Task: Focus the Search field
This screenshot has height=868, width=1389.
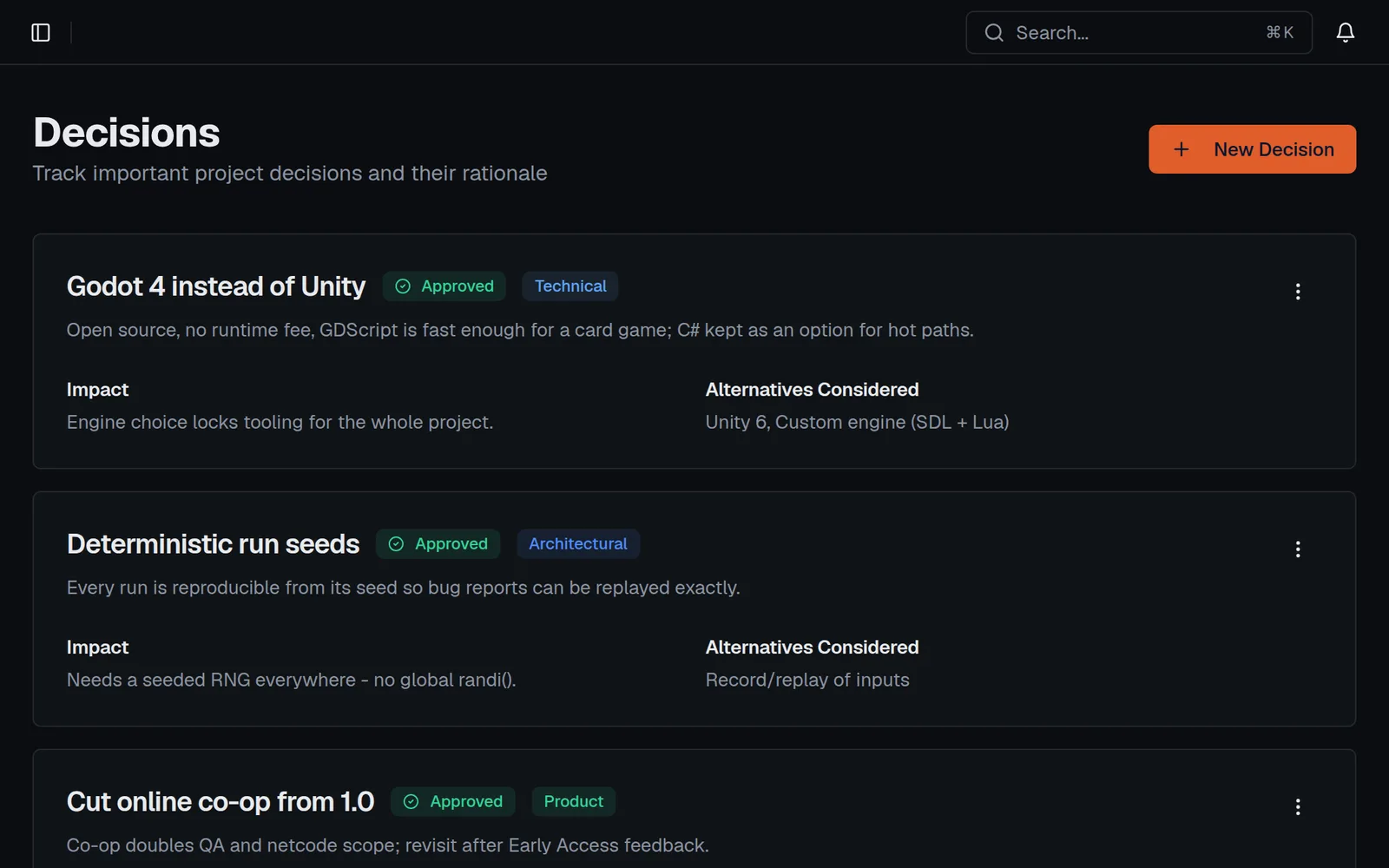Action: click(1139, 33)
